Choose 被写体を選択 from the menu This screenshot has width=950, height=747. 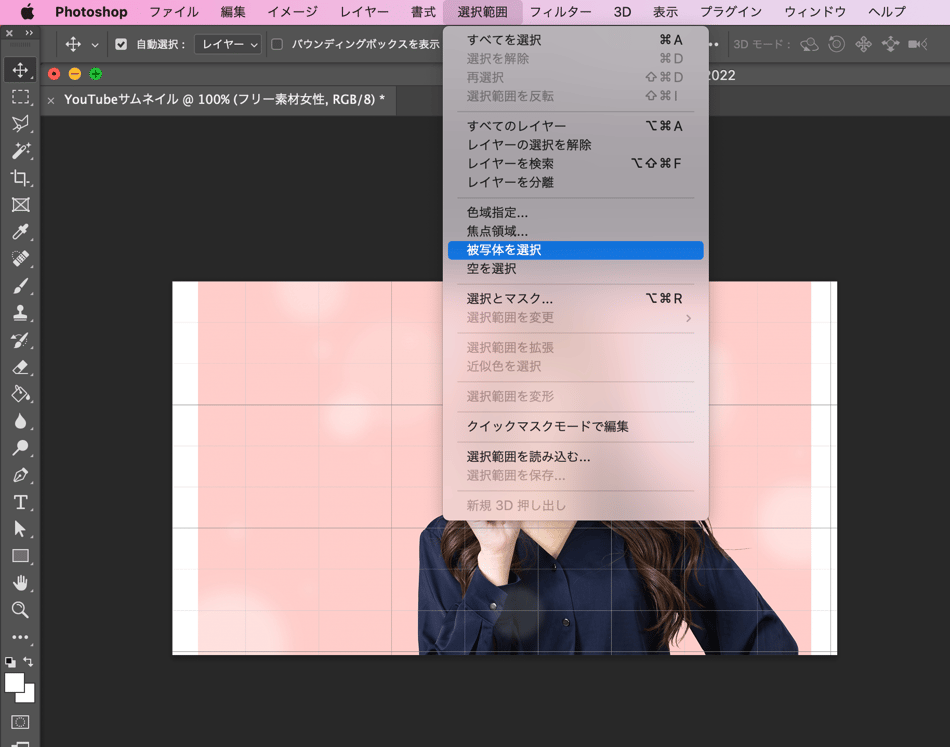(x=575, y=250)
